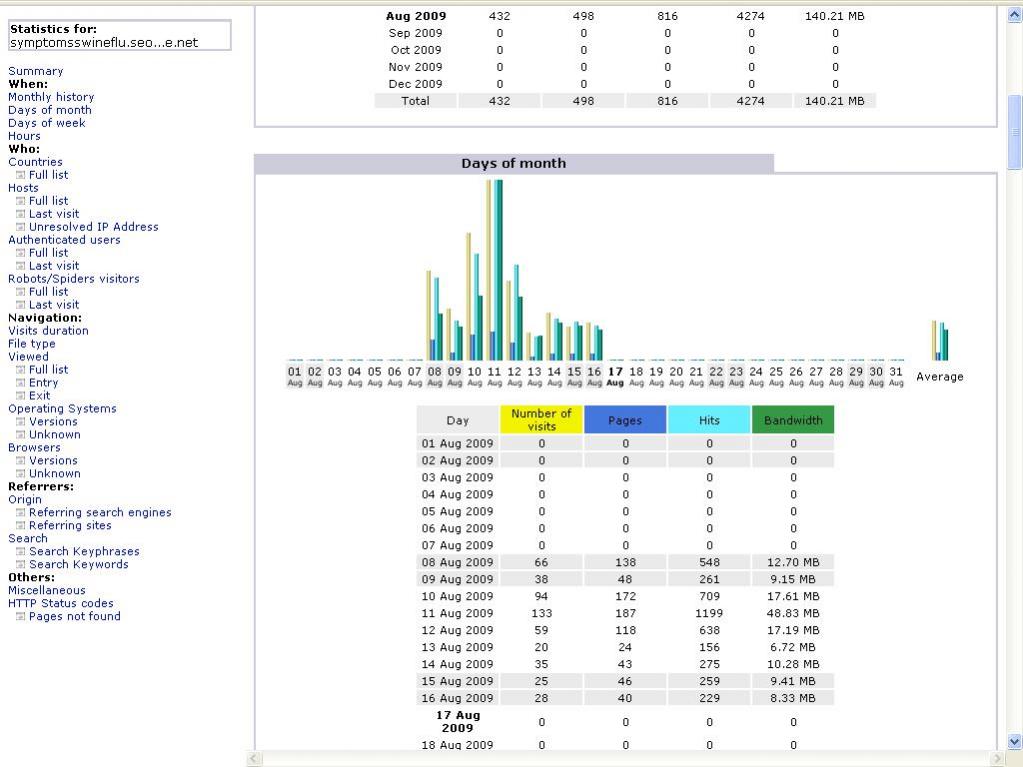This screenshot has width=1023, height=767.
Task: Click the icon beside Referring search engines
Action: click(20, 513)
